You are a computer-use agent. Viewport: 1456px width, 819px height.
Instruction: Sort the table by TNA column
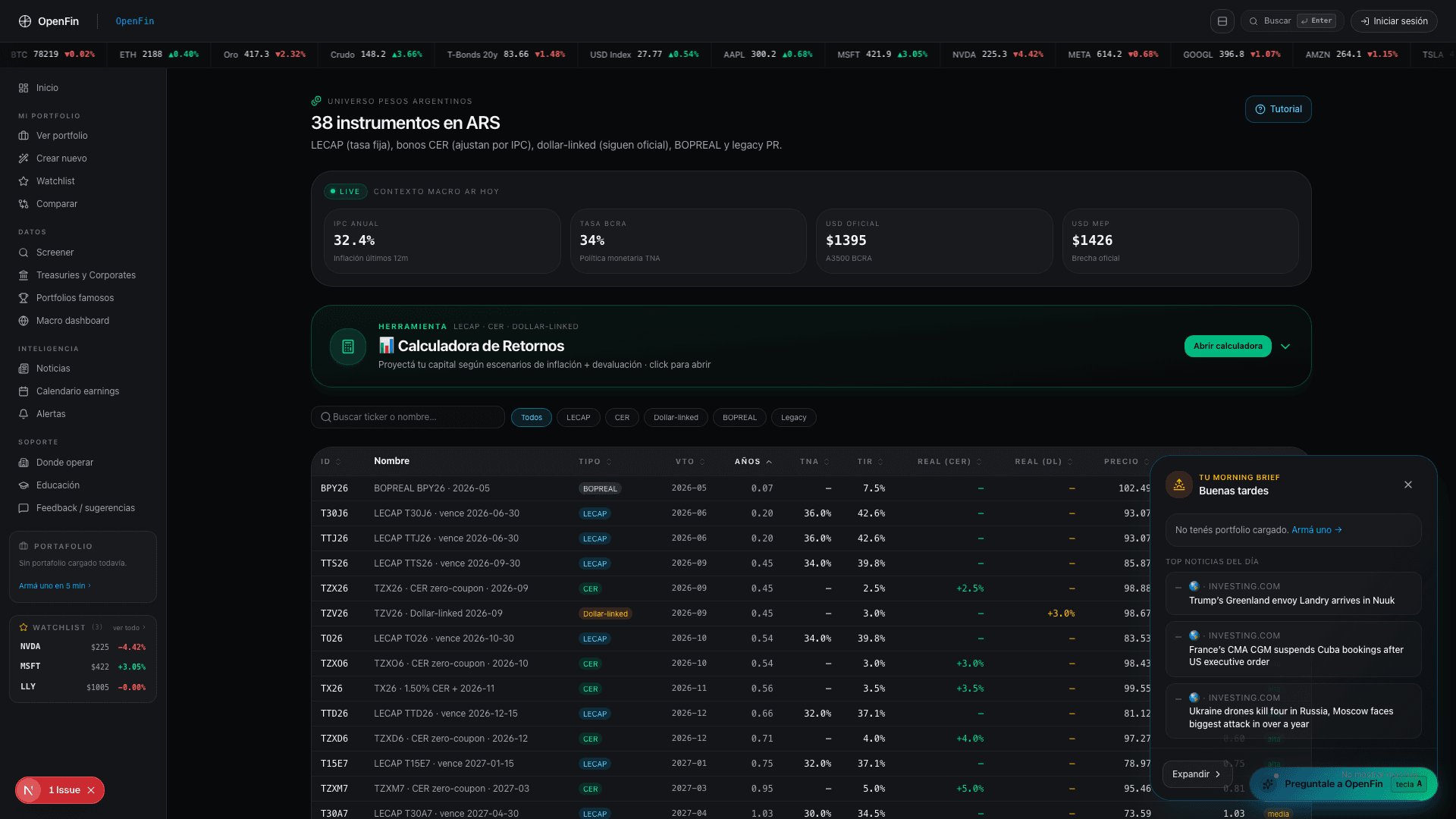tap(815, 462)
